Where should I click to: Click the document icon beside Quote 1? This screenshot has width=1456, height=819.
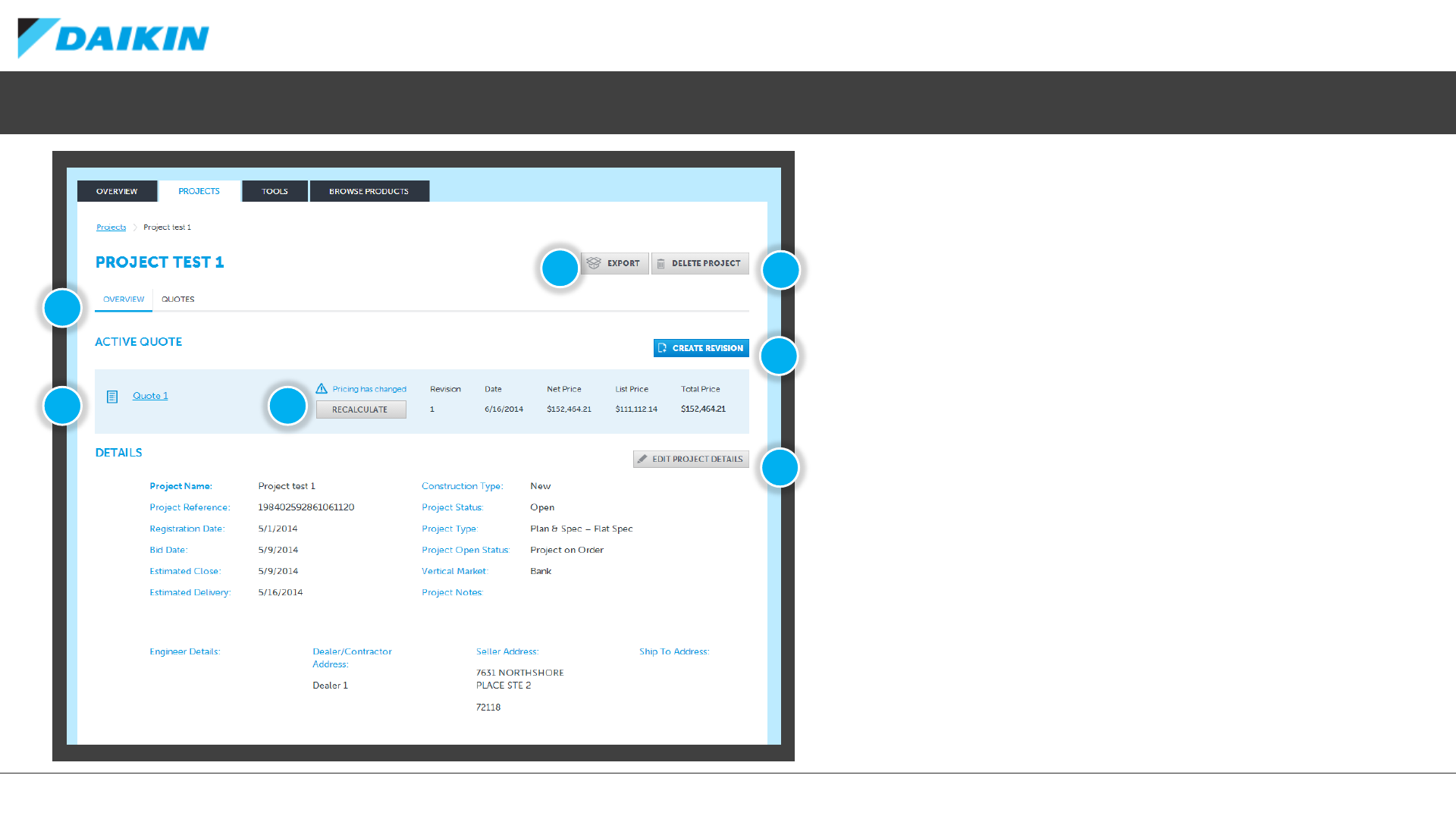(x=112, y=397)
